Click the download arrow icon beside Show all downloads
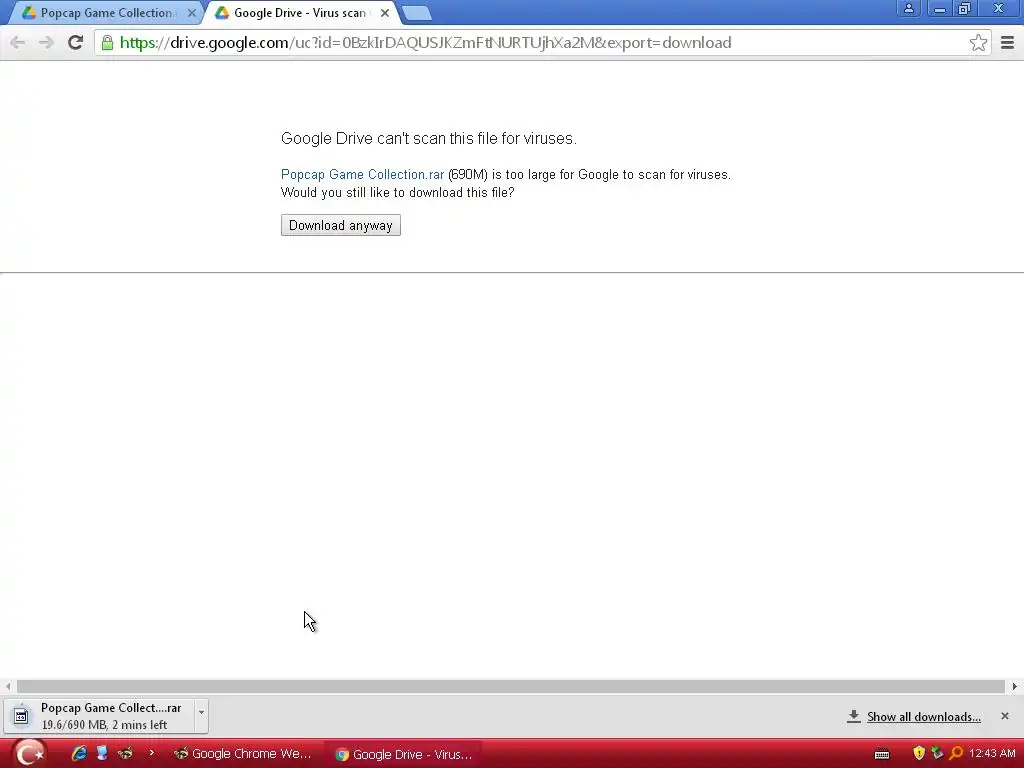The width and height of the screenshot is (1024, 768). coord(853,716)
